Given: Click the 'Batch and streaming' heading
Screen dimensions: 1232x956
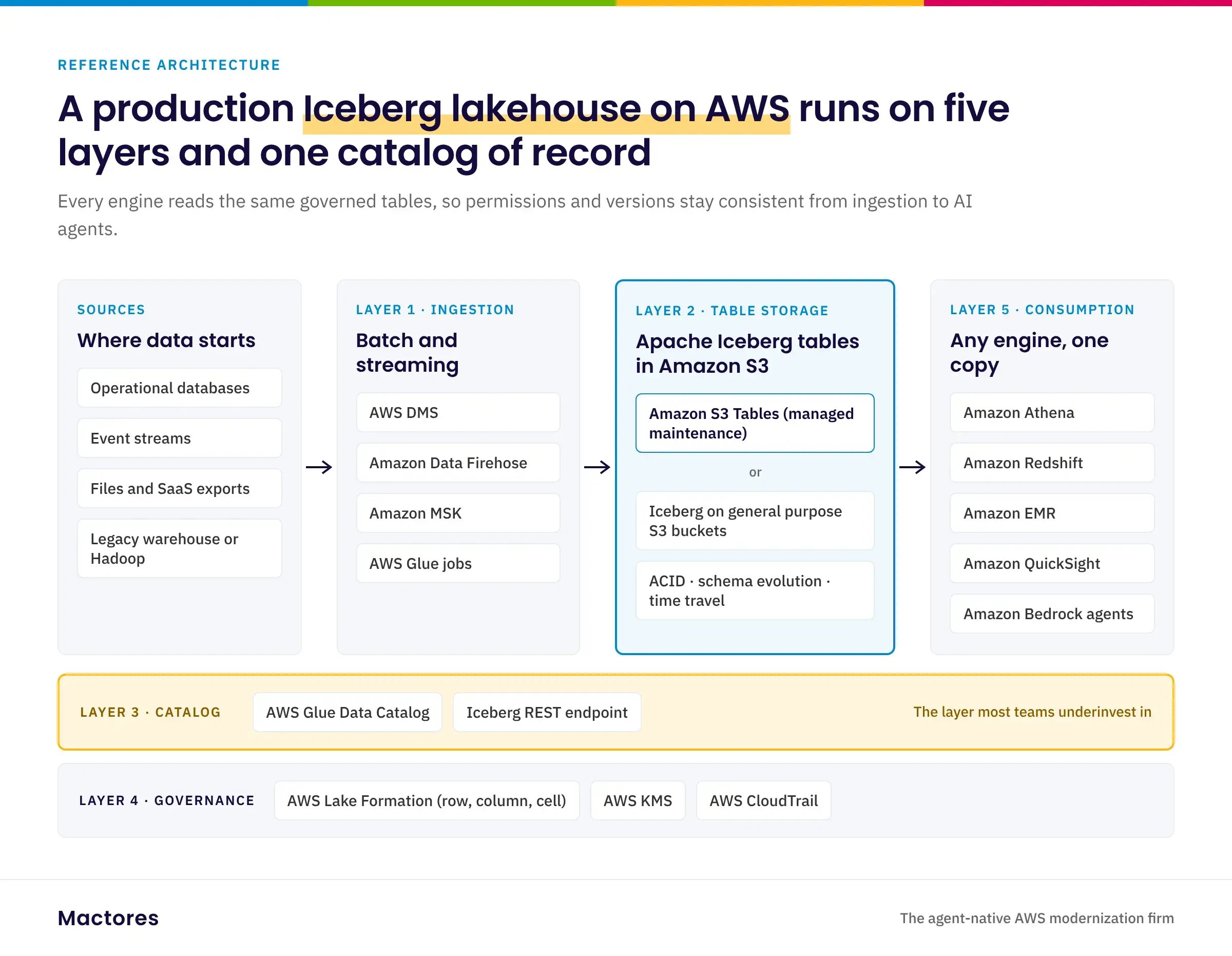Looking at the screenshot, I should click(407, 353).
